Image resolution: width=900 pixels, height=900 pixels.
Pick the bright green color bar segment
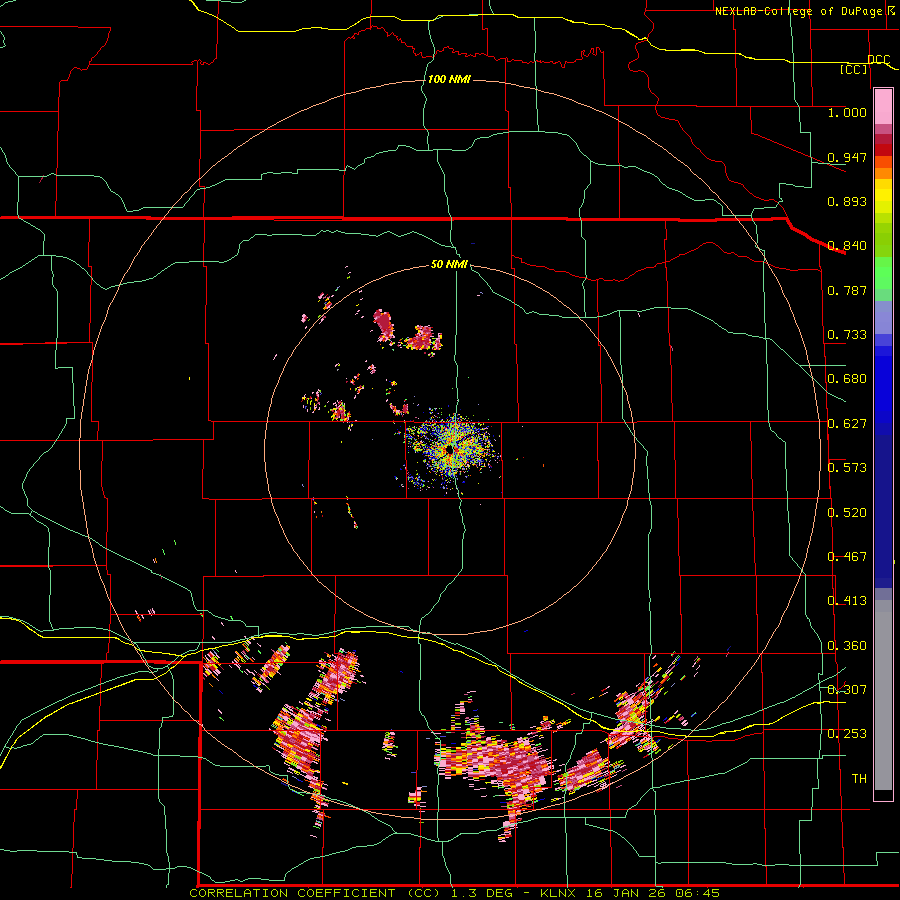pos(883,273)
